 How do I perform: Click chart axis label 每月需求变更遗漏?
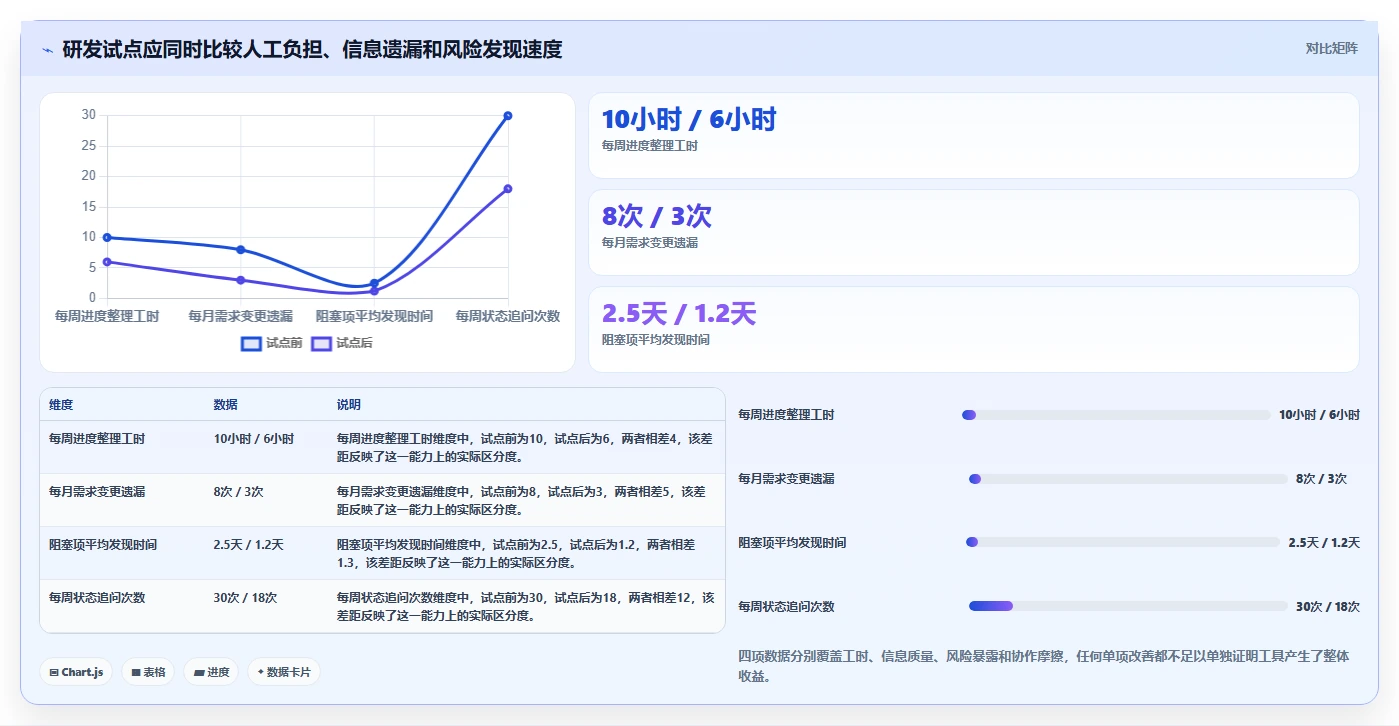241,316
